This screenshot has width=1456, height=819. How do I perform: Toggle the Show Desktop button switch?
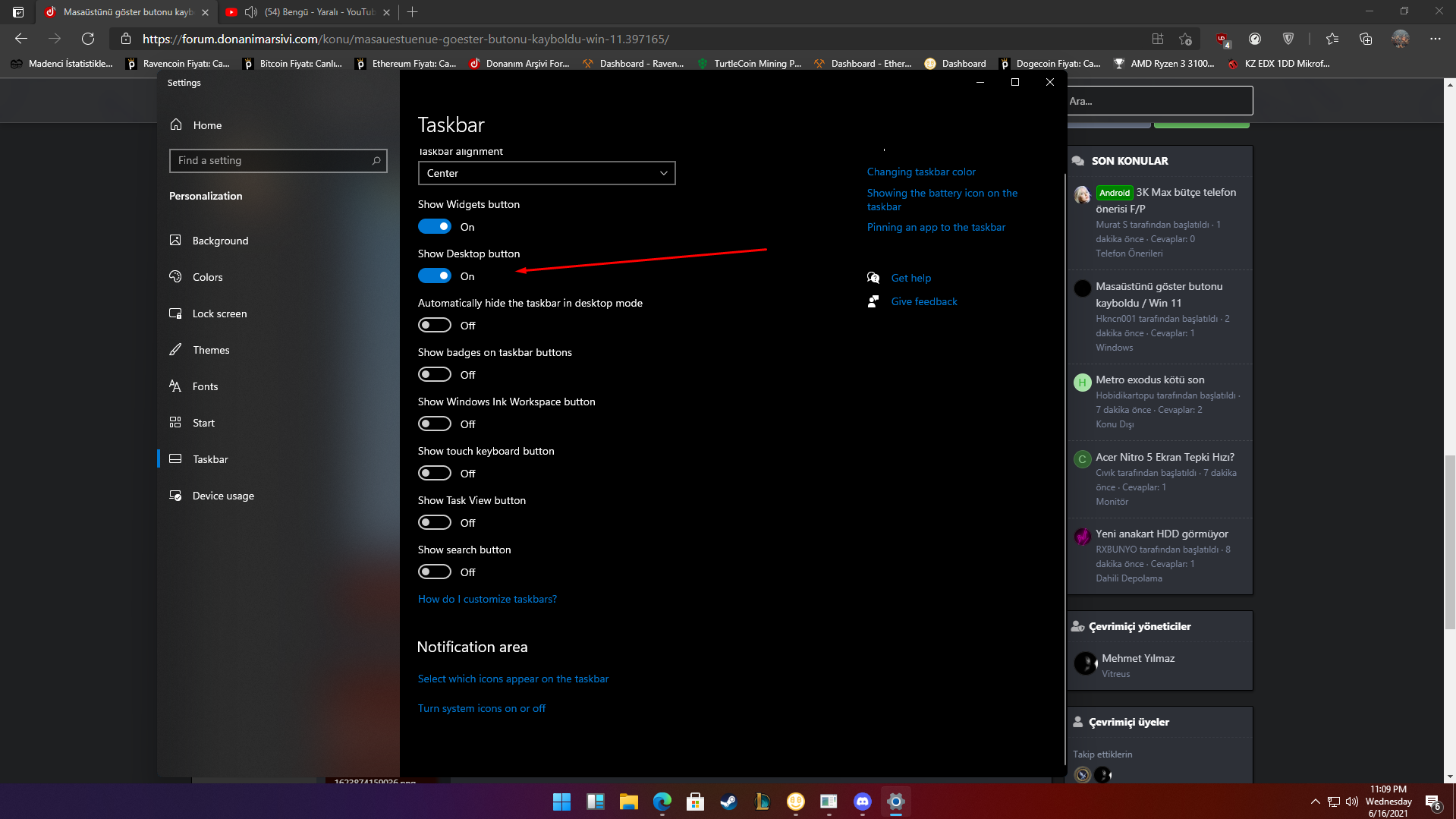point(435,276)
